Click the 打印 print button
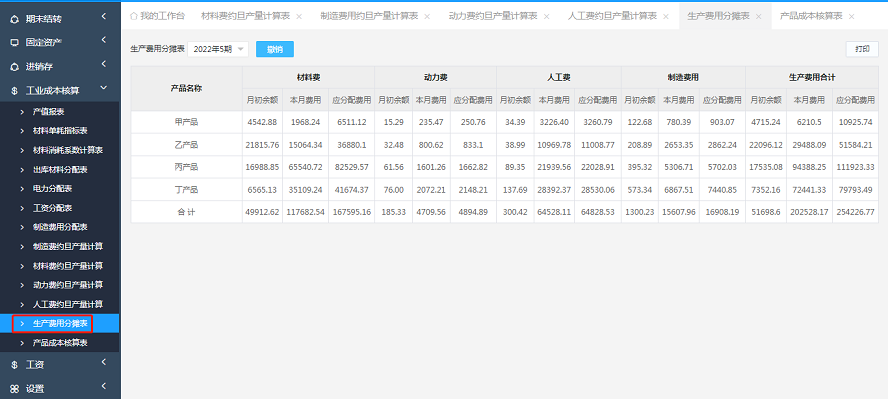The height and width of the screenshot is (399, 888). click(x=862, y=49)
